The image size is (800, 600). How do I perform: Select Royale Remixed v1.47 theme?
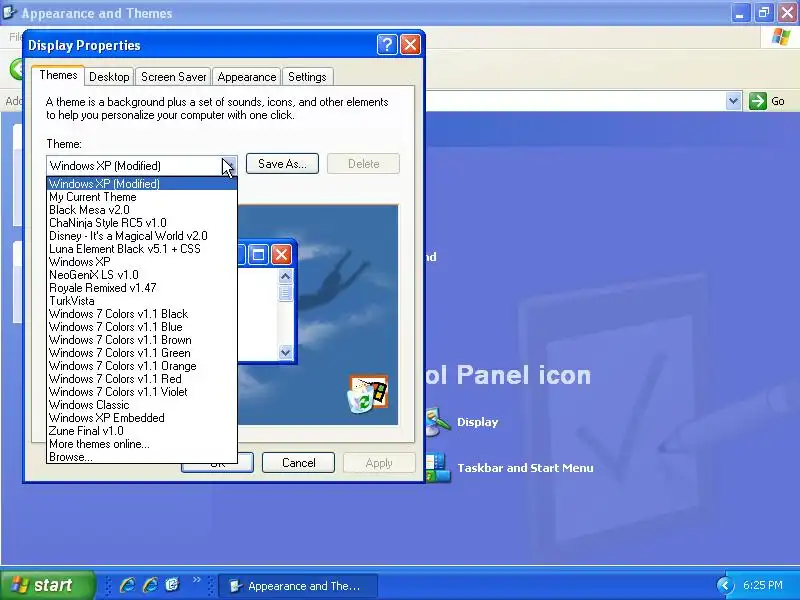[142, 288]
